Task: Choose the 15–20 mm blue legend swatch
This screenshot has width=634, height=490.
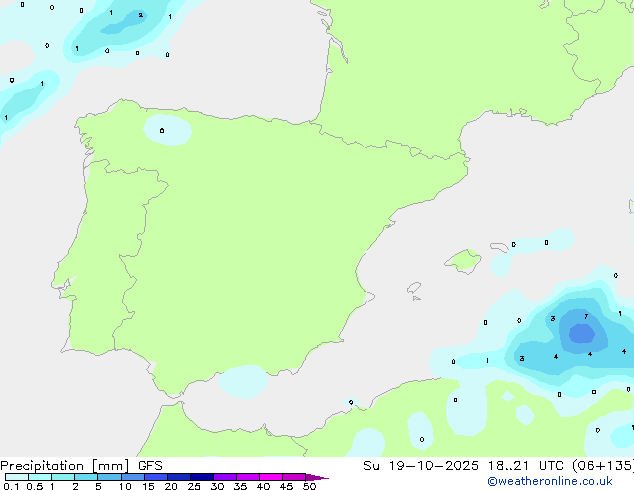Action: (156, 477)
